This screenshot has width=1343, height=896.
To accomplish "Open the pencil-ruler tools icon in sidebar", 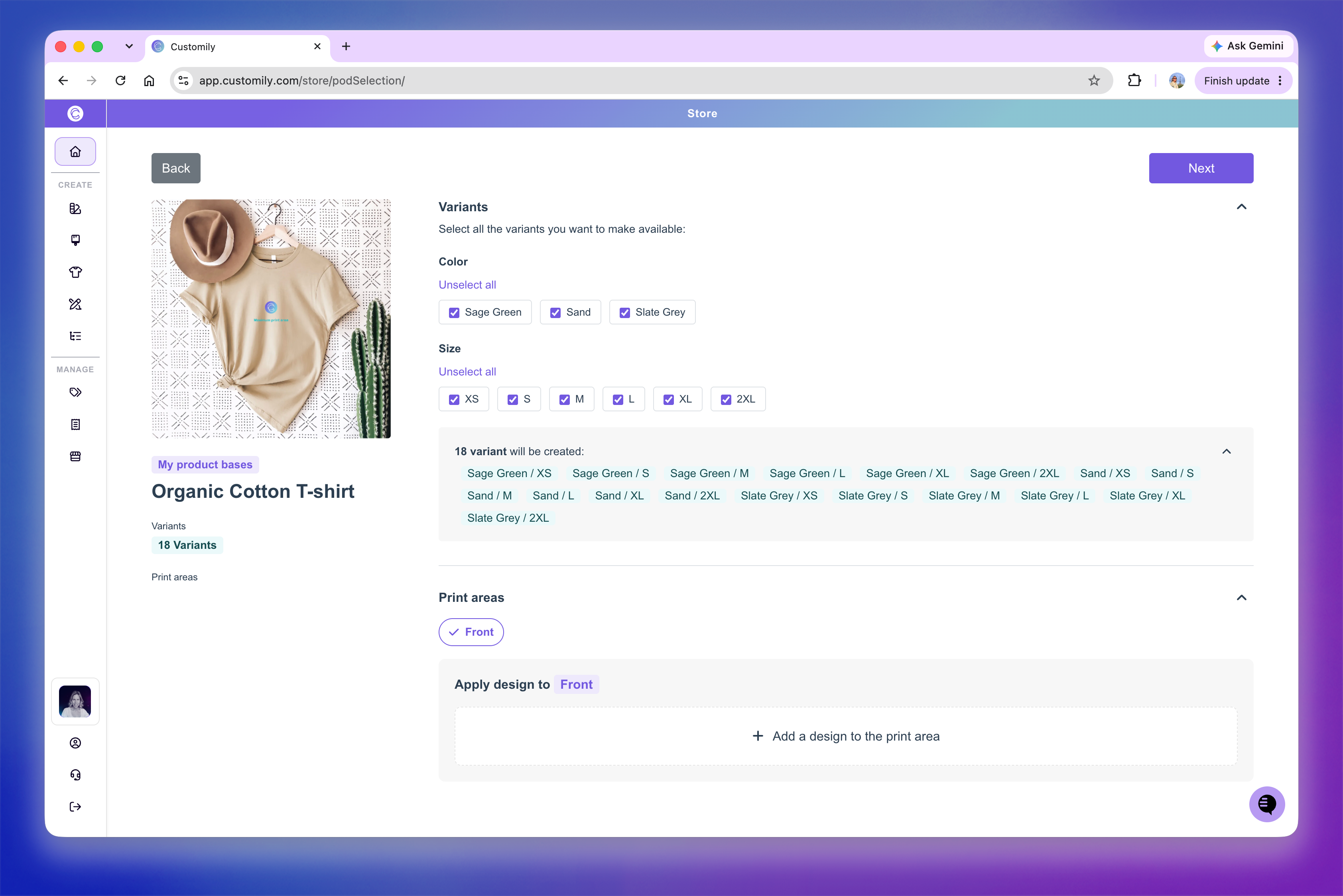I will 75,304.
